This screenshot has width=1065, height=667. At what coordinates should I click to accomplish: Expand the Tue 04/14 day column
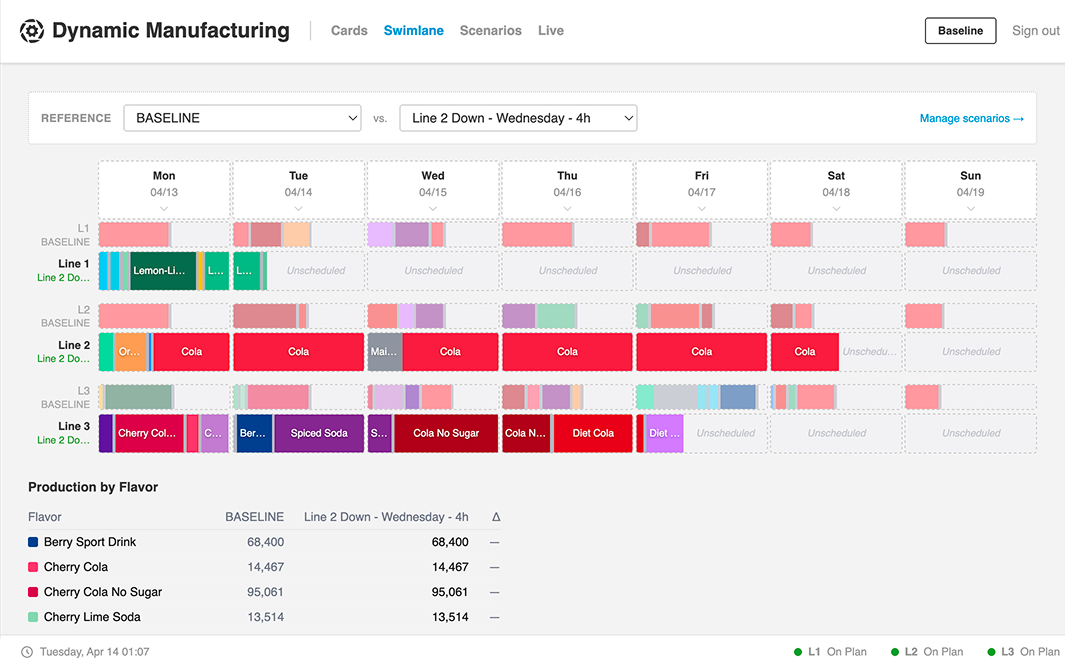(298, 209)
